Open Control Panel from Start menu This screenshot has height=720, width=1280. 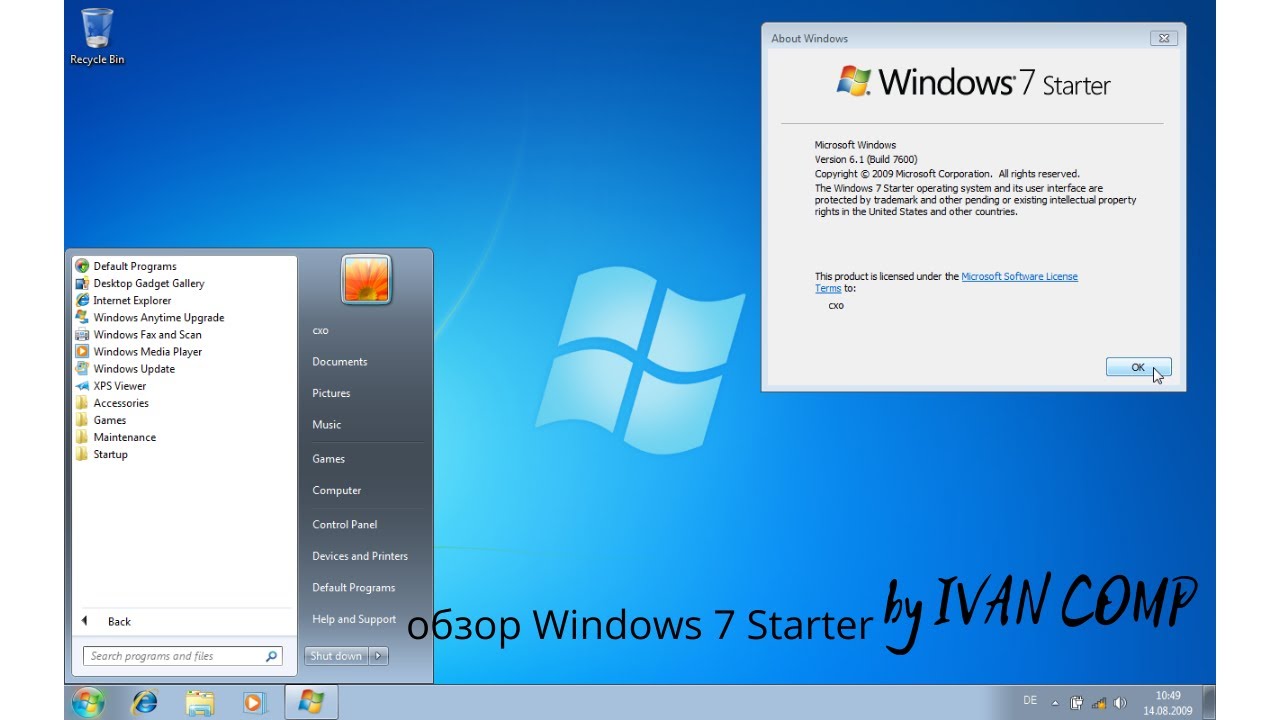click(x=345, y=524)
